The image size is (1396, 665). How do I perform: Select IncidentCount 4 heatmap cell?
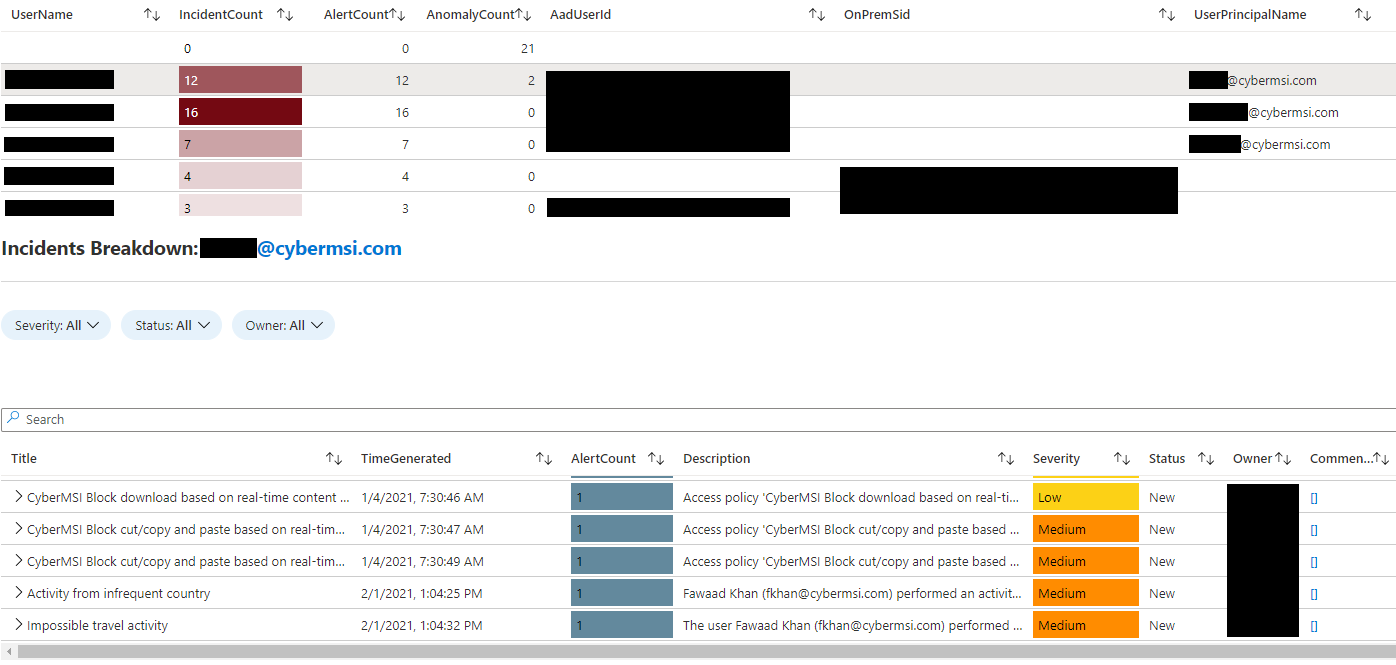(240, 176)
